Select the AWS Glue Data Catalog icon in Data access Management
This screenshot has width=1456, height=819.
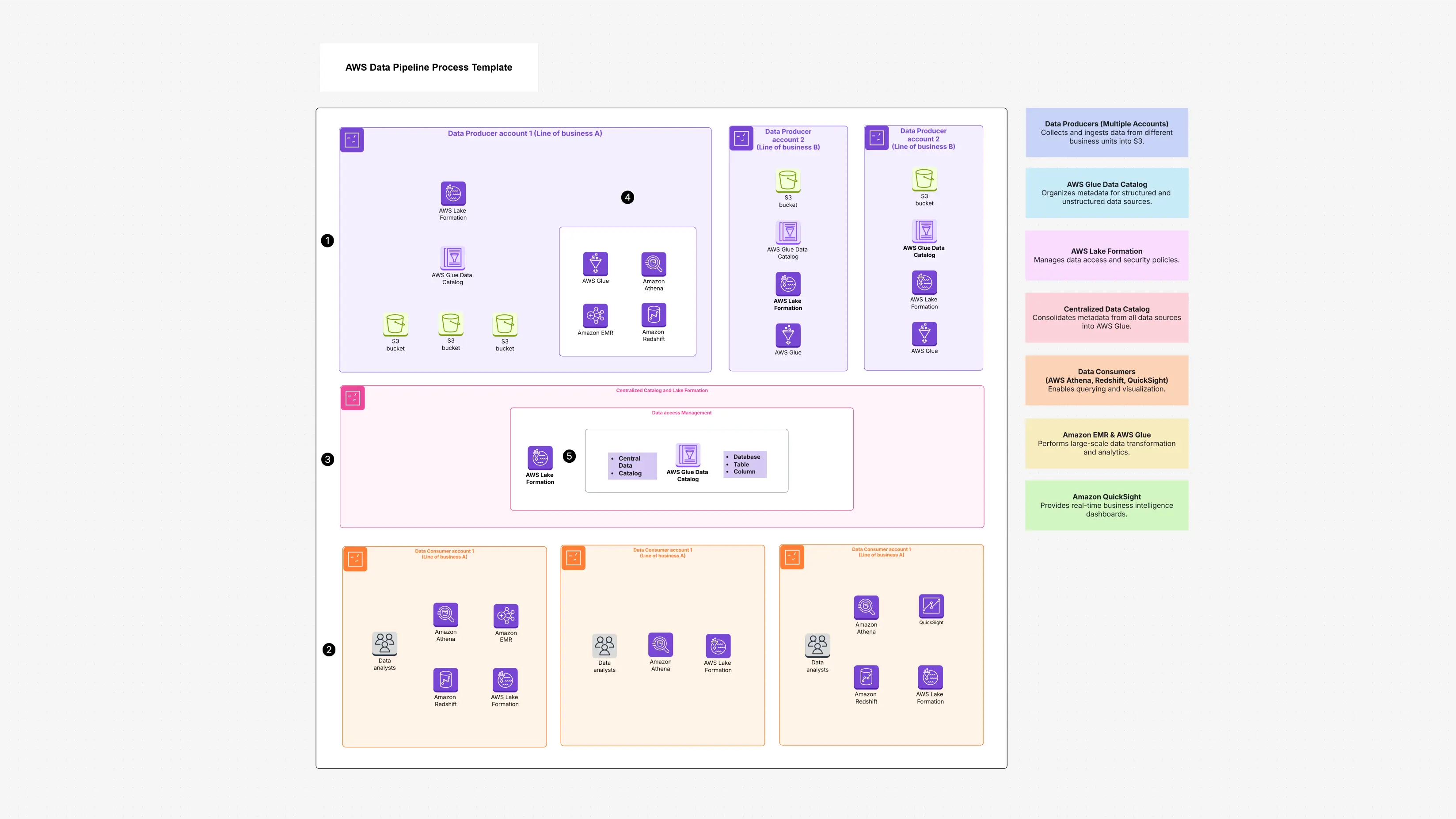click(688, 455)
